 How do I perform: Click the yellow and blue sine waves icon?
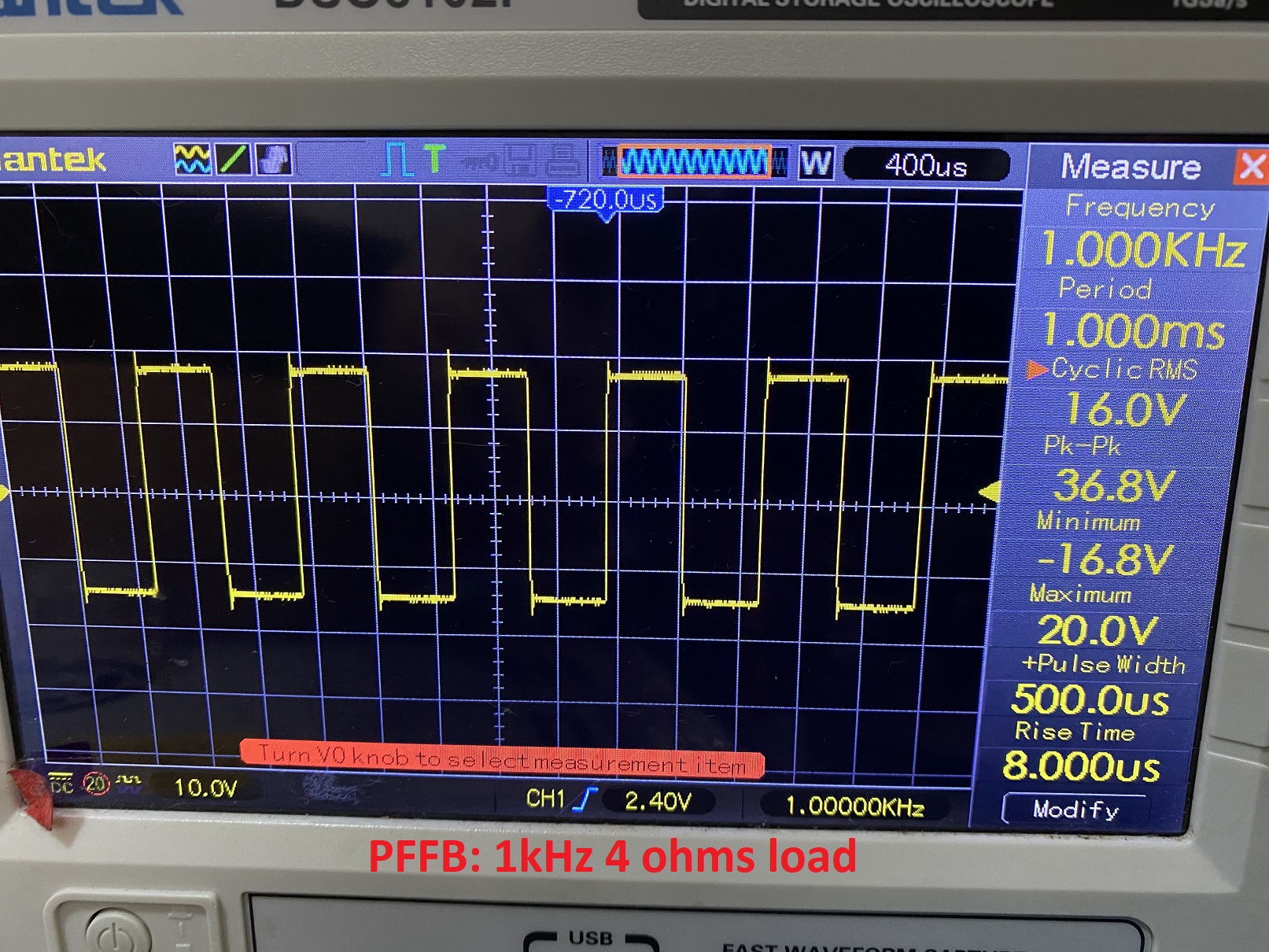coord(193,160)
